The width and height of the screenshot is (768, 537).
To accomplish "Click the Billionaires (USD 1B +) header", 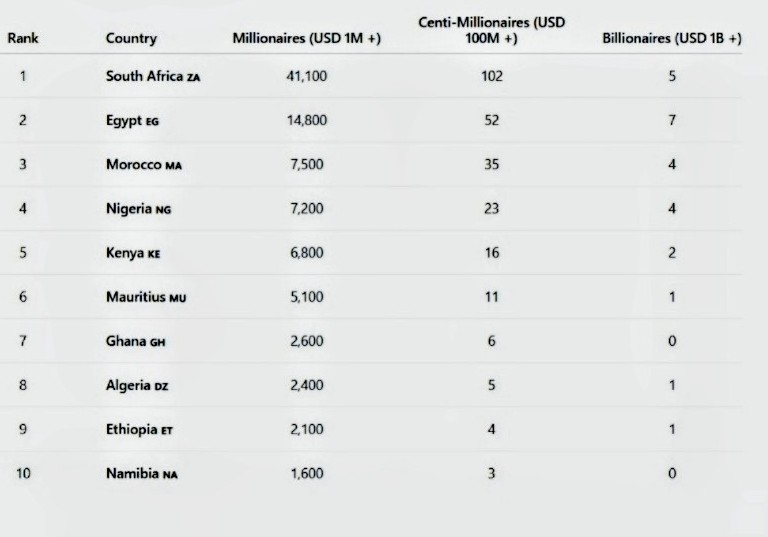I will [672, 39].
